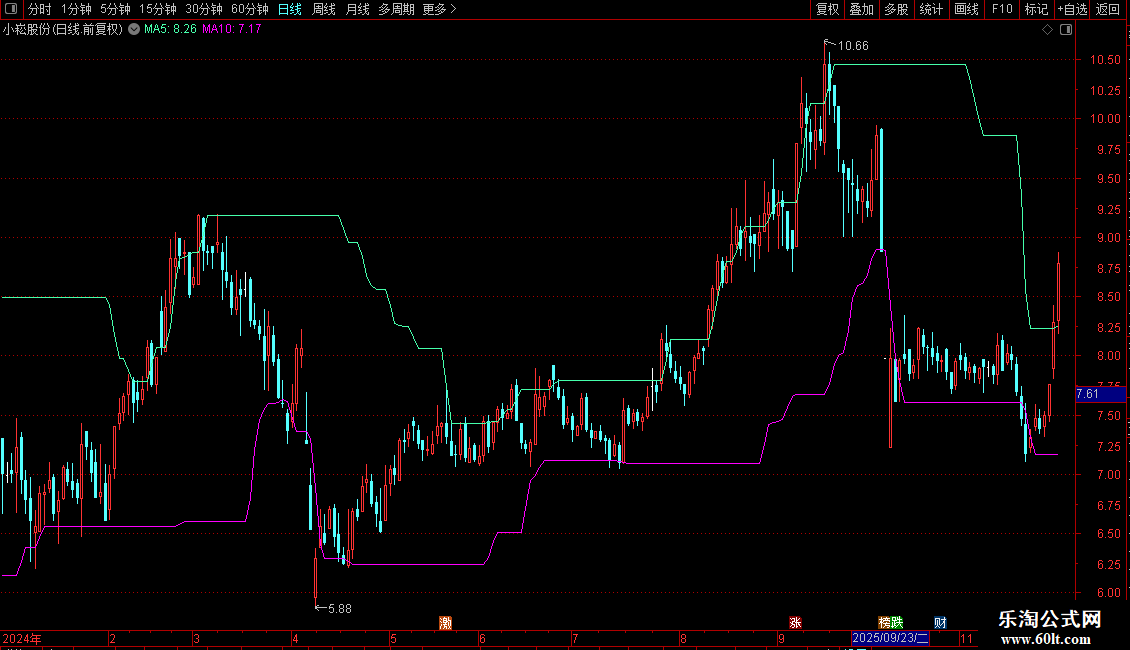Click the 2025/09/23/二 date marker
Viewport: 1130px width, 650px height.
click(890, 638)
